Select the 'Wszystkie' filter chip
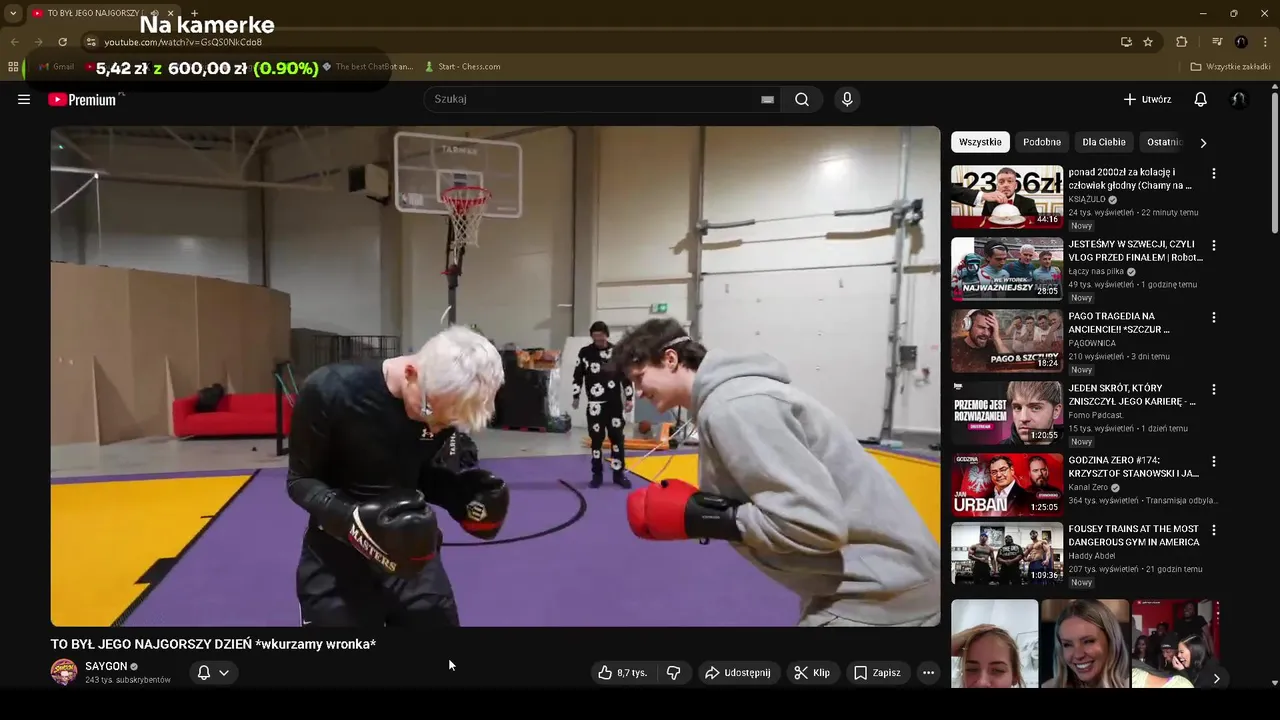Viewport: 1280px width, 720px height. [980, 142]
